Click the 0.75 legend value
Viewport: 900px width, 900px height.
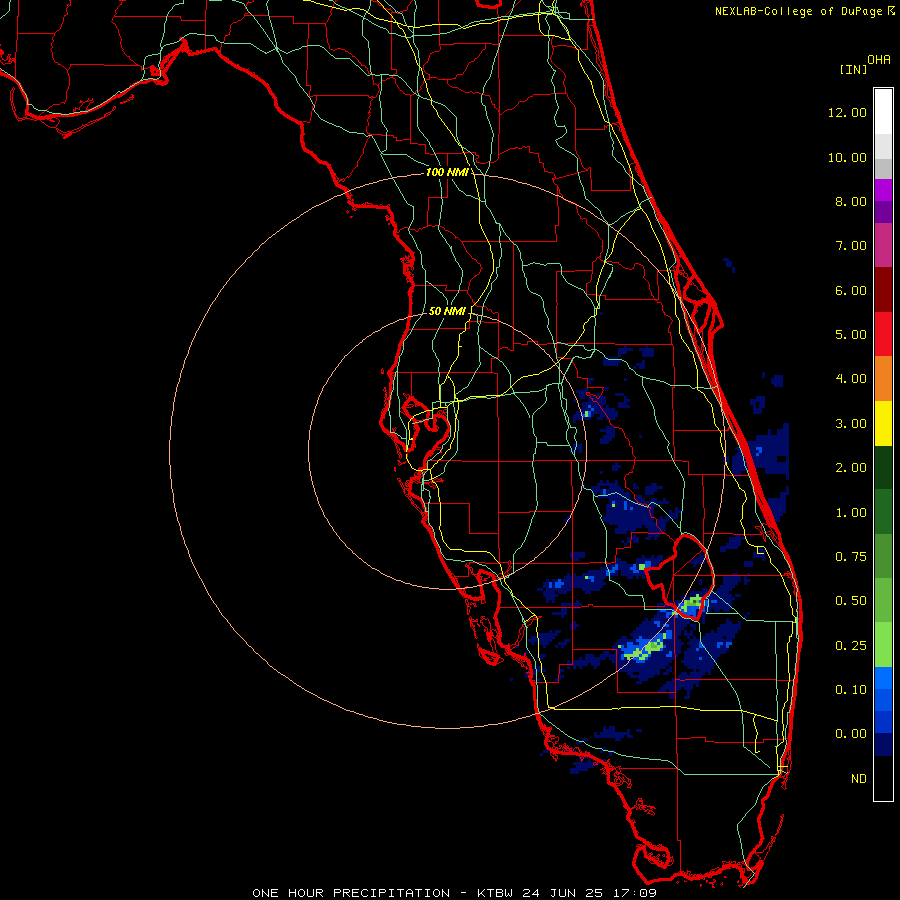[x=851, y=557]
